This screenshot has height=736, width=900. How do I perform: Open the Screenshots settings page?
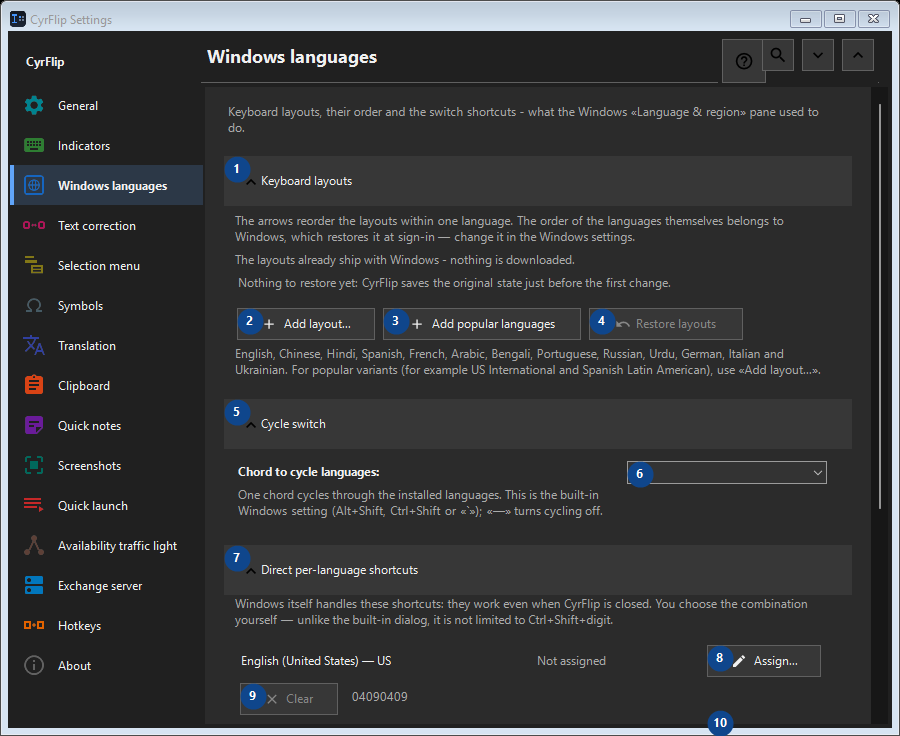pyautogui.click(x=107, y=465)
